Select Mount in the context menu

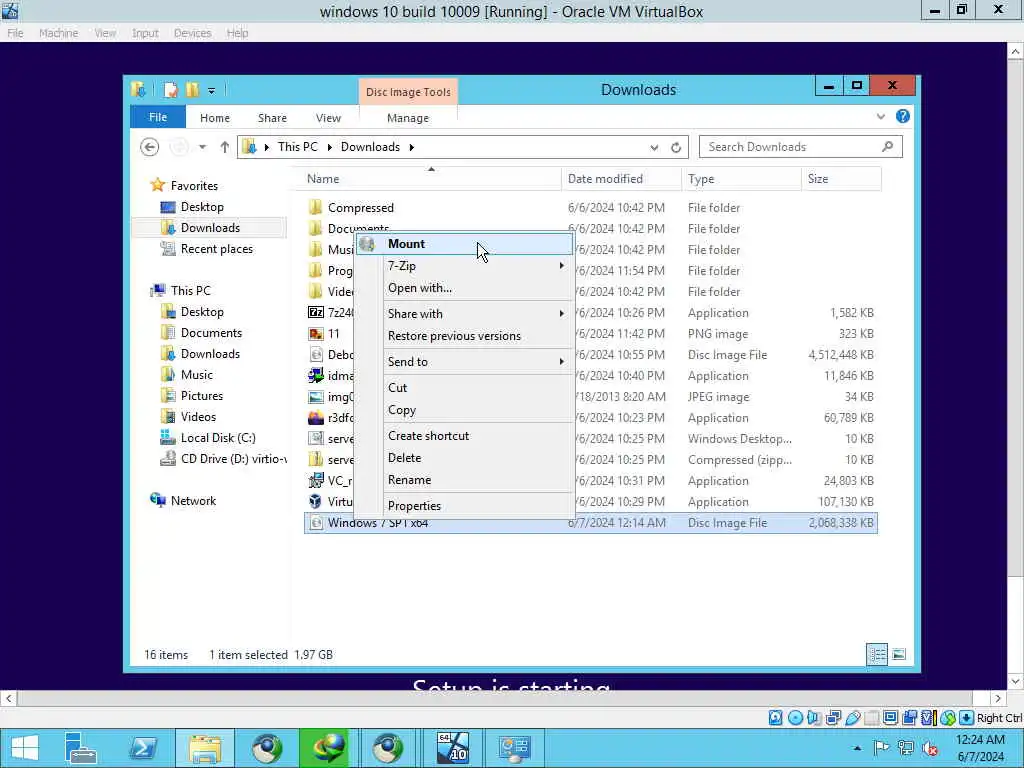click(x=464, y=244)
